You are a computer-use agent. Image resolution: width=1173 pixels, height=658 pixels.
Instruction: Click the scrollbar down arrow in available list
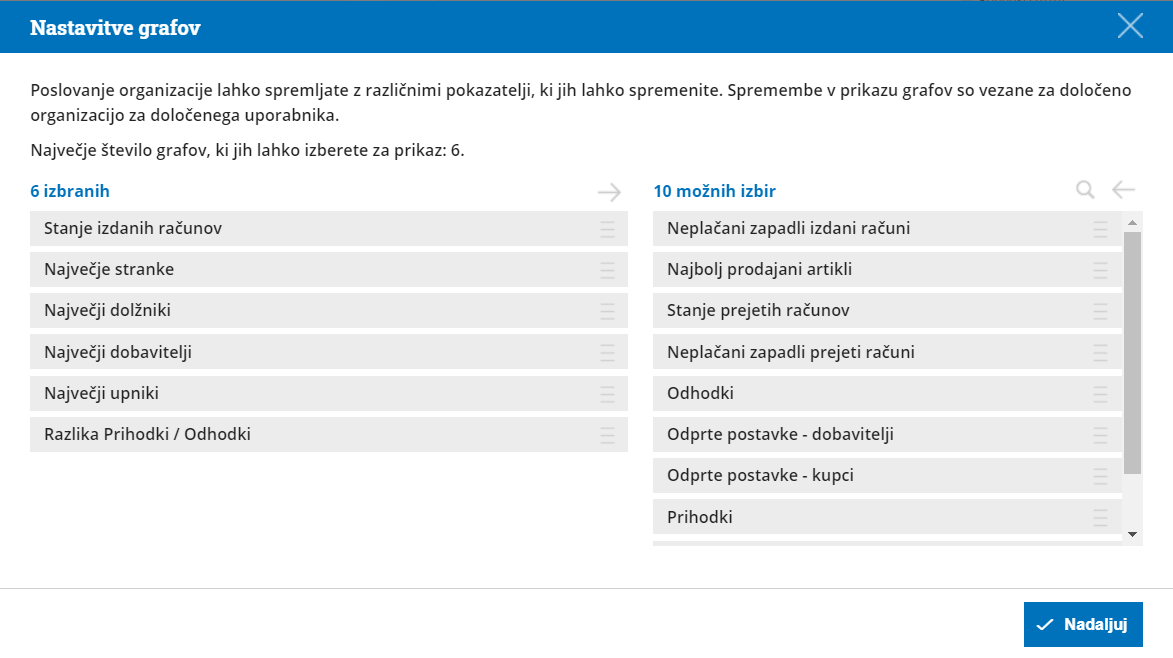tap(1132, 534)
